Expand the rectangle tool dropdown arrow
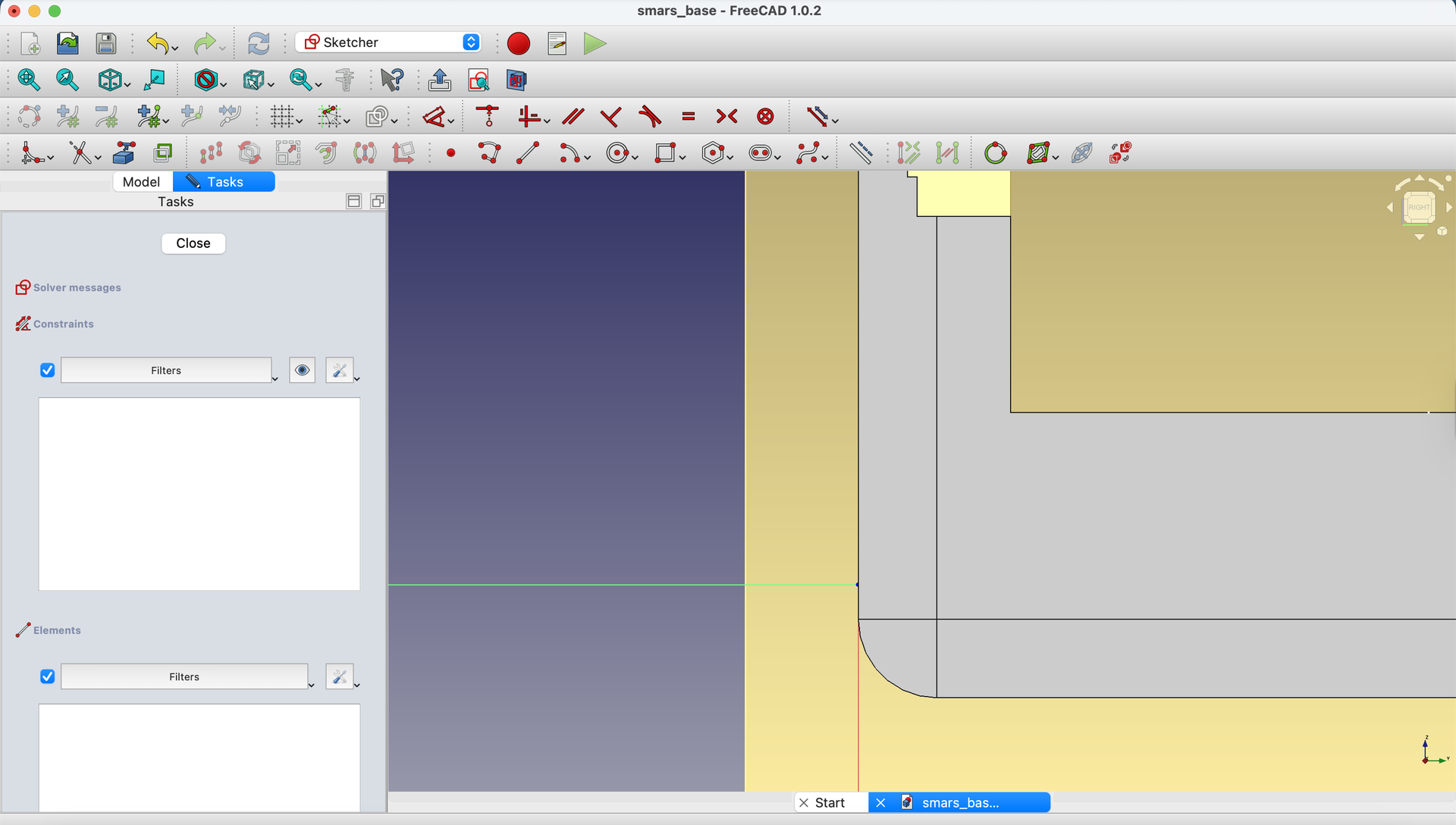Screen dimensions: 1456x825 coord(682,158)
